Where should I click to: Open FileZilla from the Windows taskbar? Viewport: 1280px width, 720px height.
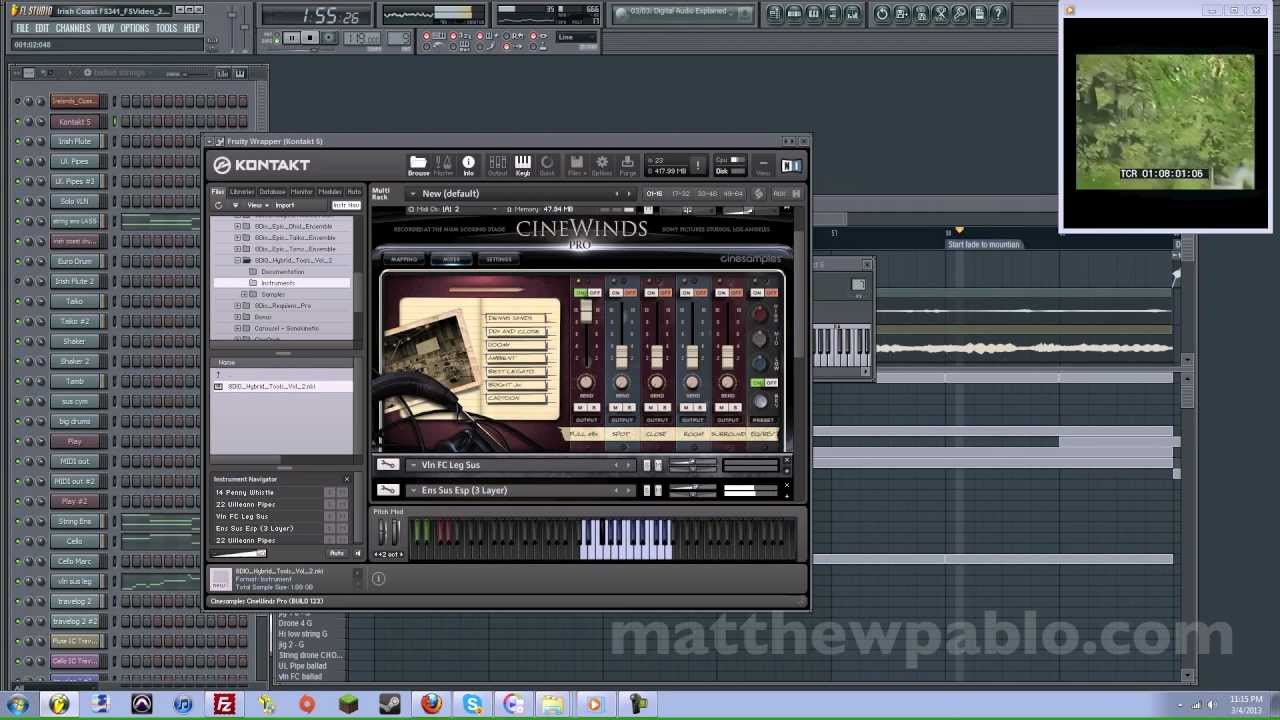point(224,704)
